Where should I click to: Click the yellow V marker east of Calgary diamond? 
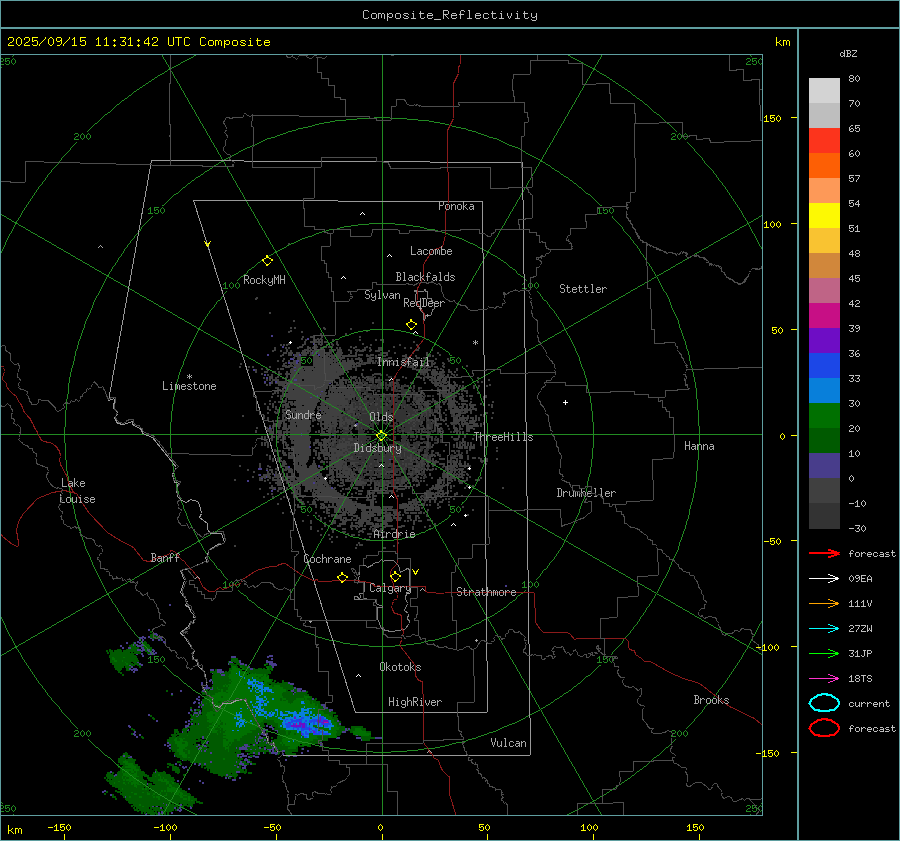(x=416, y=572)
